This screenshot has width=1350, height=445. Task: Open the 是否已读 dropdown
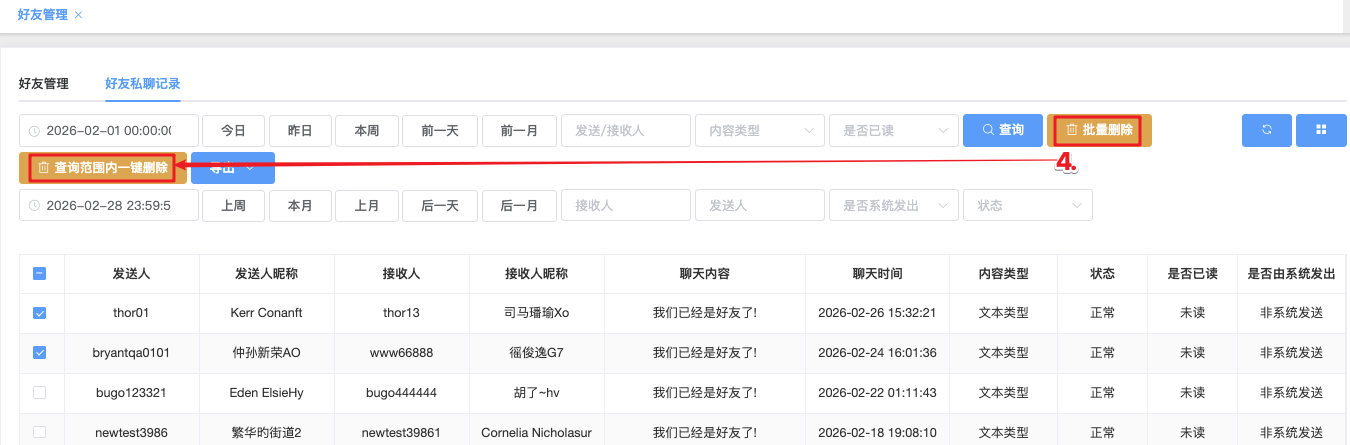tap(892, 130)
